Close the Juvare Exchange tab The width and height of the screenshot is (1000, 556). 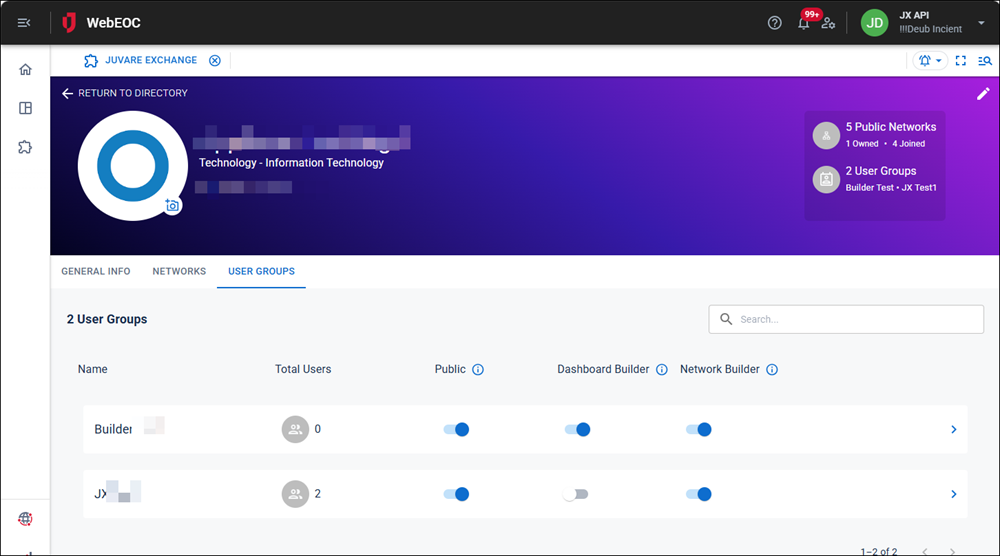point(215,61)
